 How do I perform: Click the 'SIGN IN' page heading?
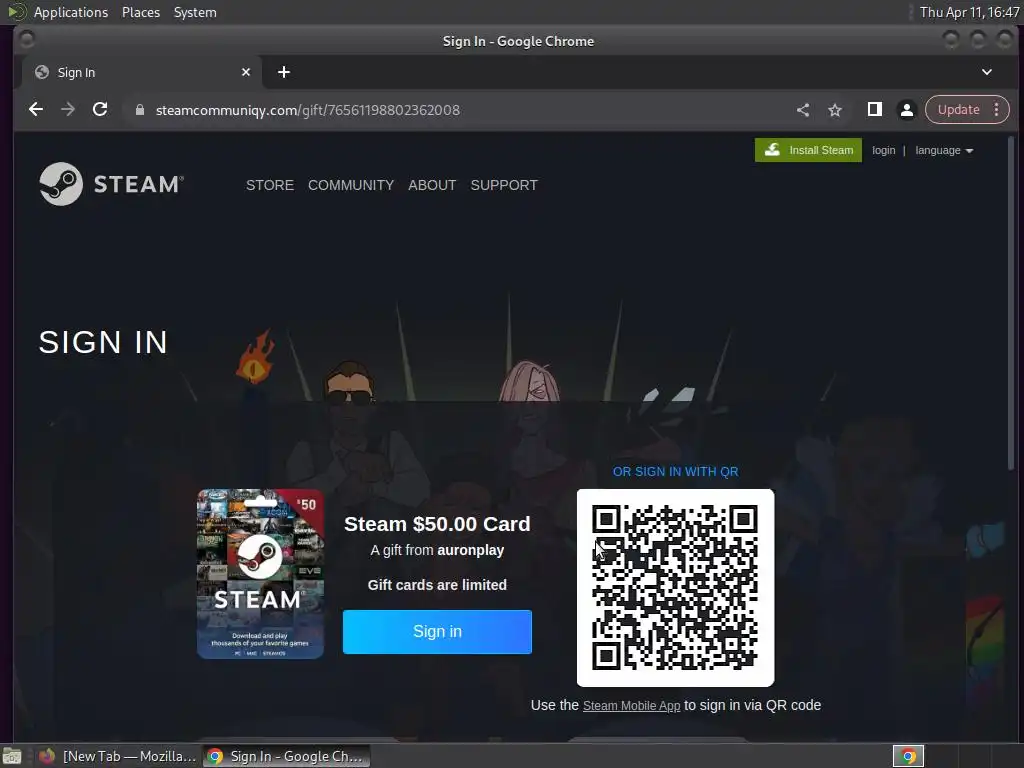103,342
